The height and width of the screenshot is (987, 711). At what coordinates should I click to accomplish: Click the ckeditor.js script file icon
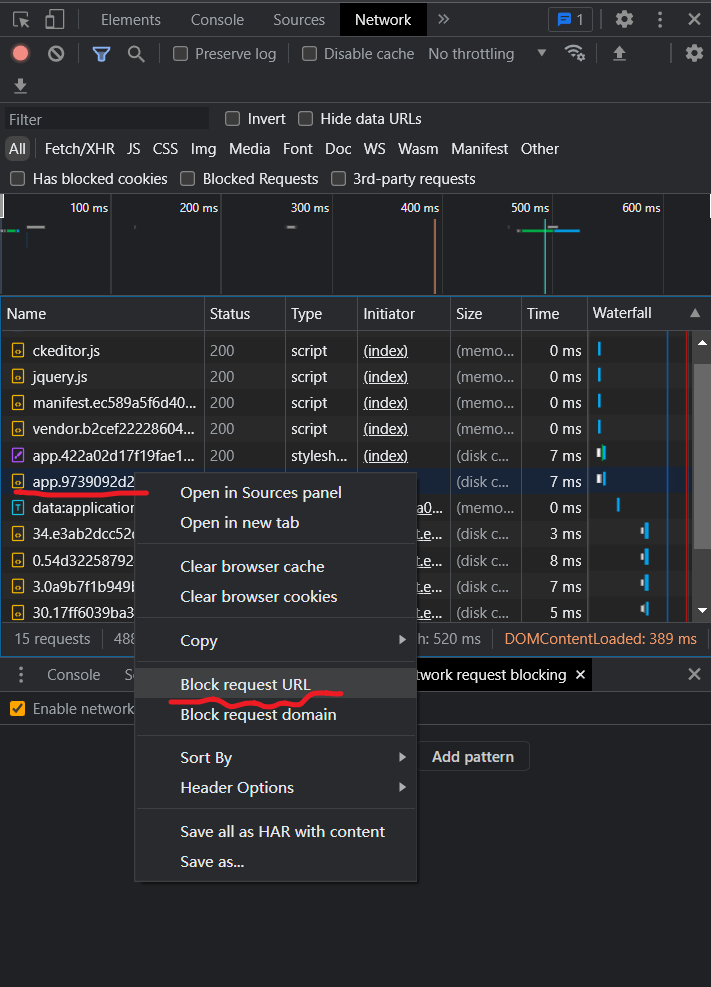coord(18,351)
